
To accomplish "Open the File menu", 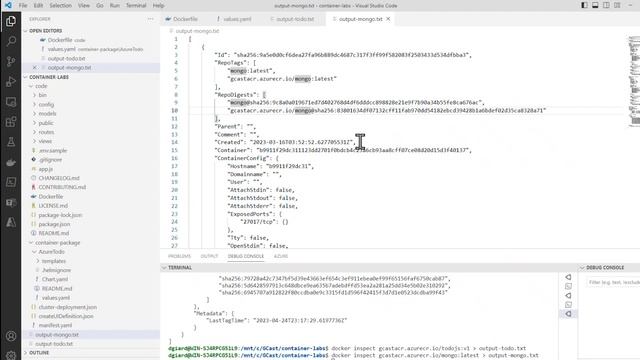I will [x=23, y=6].
